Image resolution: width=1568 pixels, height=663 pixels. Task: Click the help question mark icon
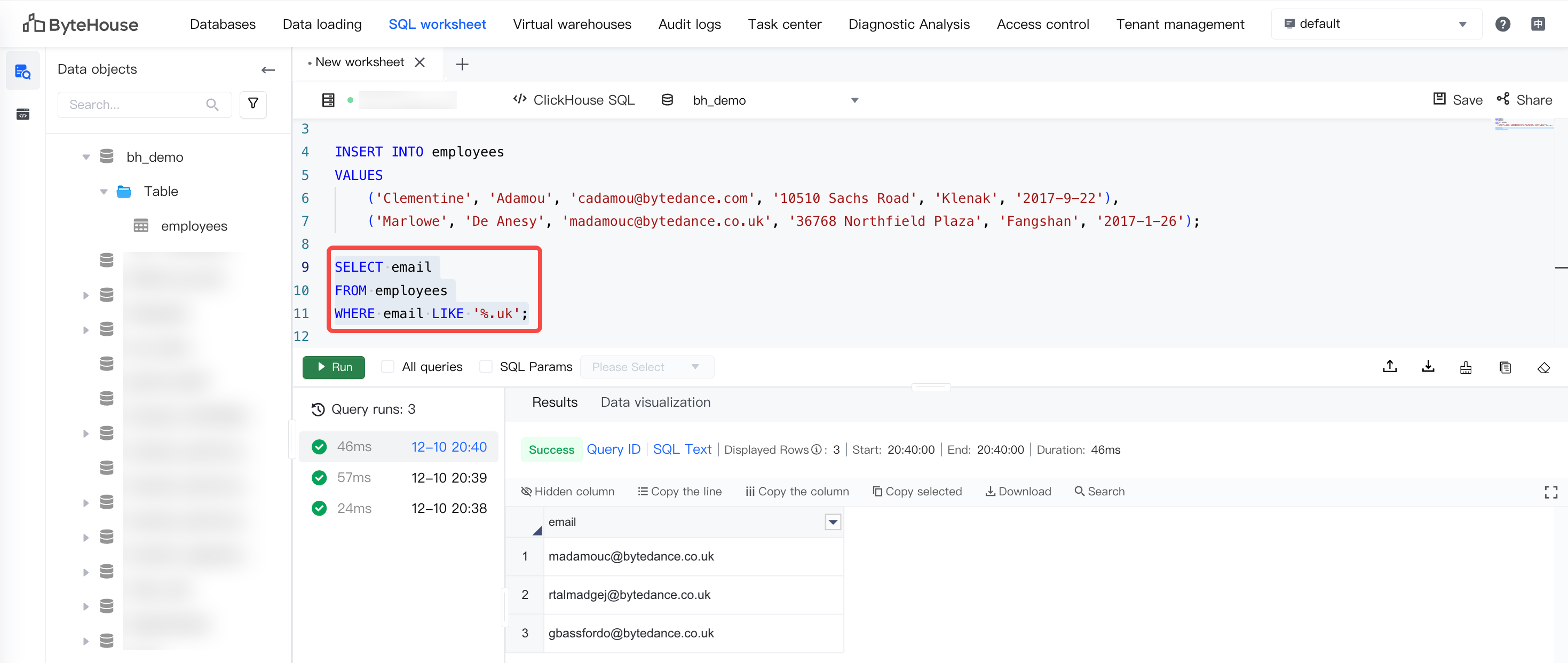pyautogui.click(x=1502, y=23)
